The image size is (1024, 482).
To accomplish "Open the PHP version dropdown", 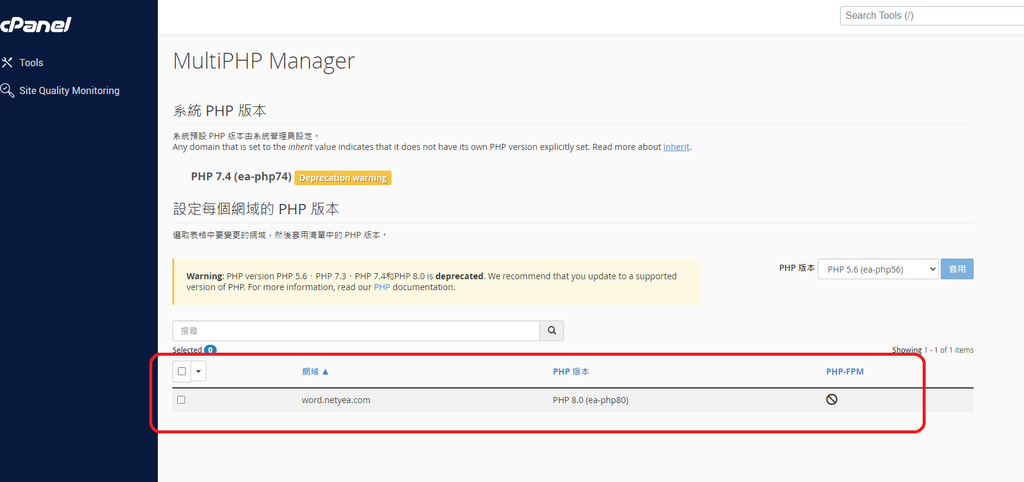I will click(878, 269).
